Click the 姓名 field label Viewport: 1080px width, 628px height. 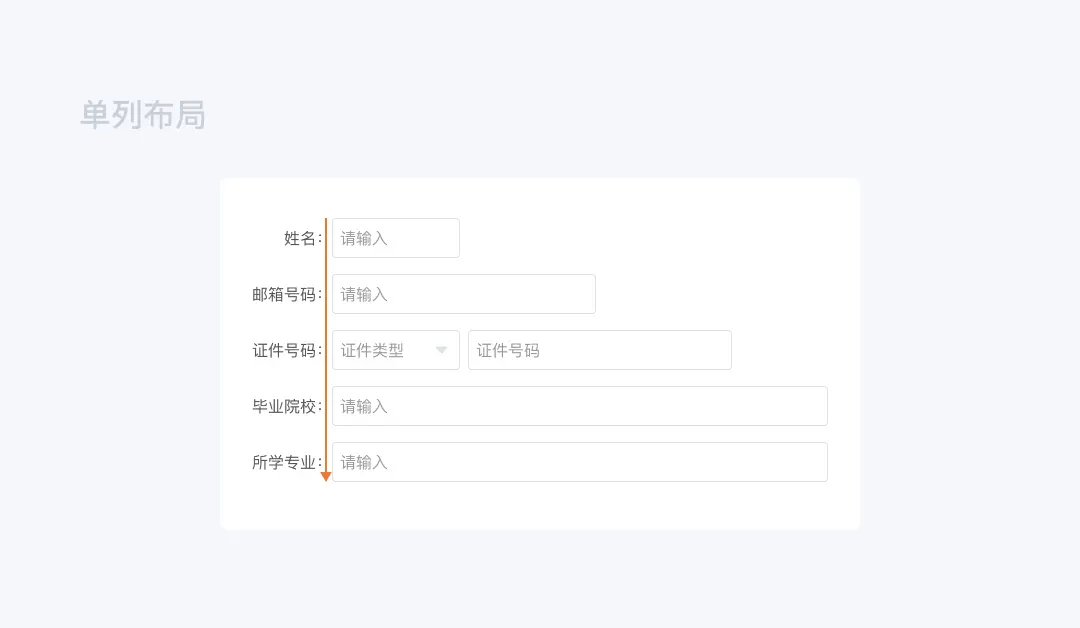tap(300, 238)
